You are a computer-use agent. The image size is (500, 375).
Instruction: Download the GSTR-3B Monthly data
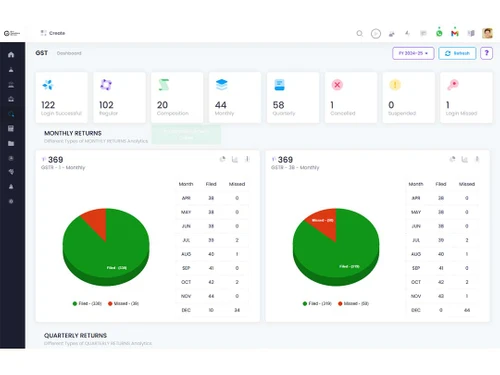(477, 159)
